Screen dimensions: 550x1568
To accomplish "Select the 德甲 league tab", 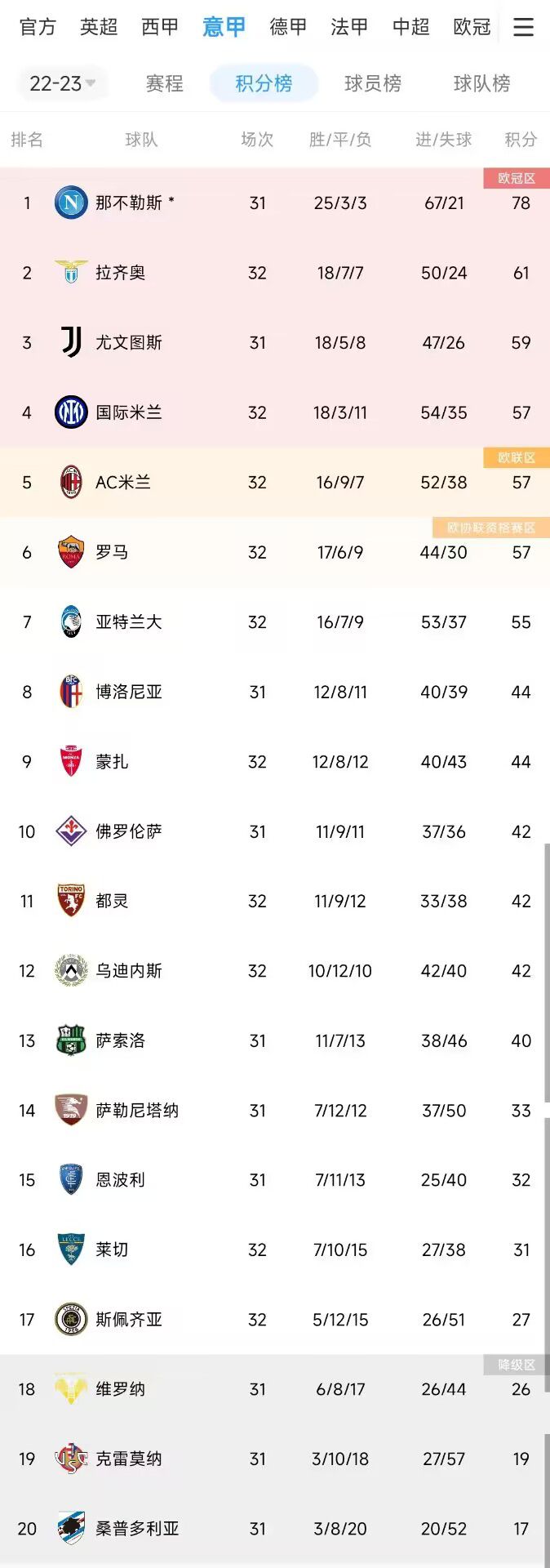I will pyautogui.click(x=288, y=27).
